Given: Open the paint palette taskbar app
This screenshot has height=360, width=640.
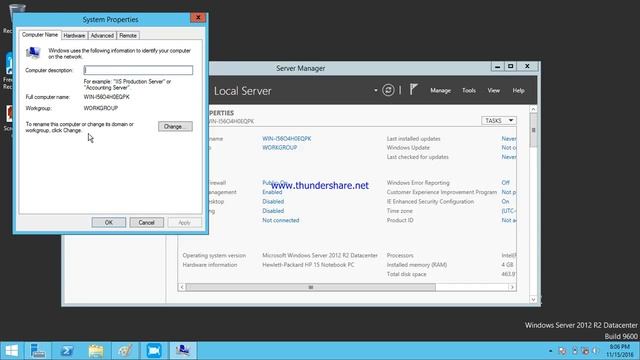Looking at the screenshot, I should 125,351.
